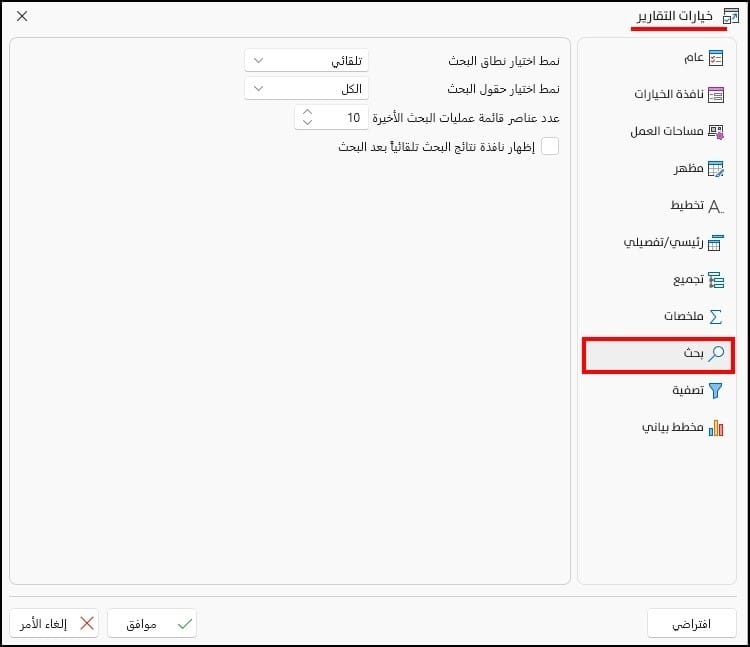Select the مخطط بياني sidebar label
The width and height of the screenshot is (750, 647).
pos(673,427)
